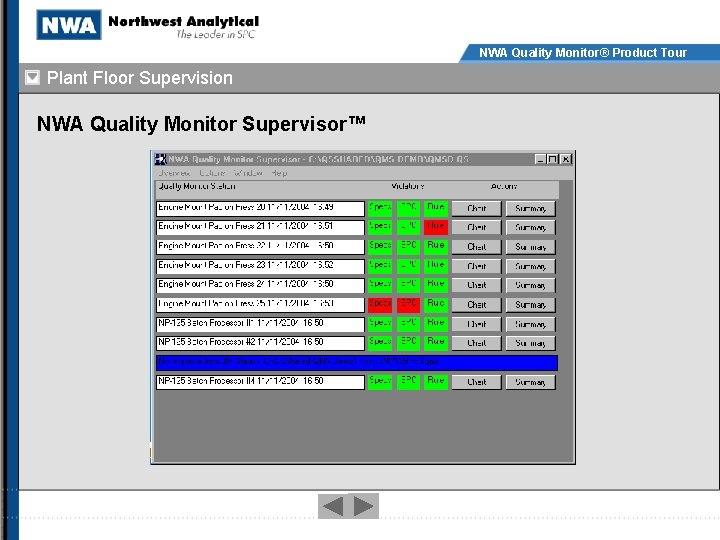Open Chart for Engine Mount Press 24

(477, 285)
